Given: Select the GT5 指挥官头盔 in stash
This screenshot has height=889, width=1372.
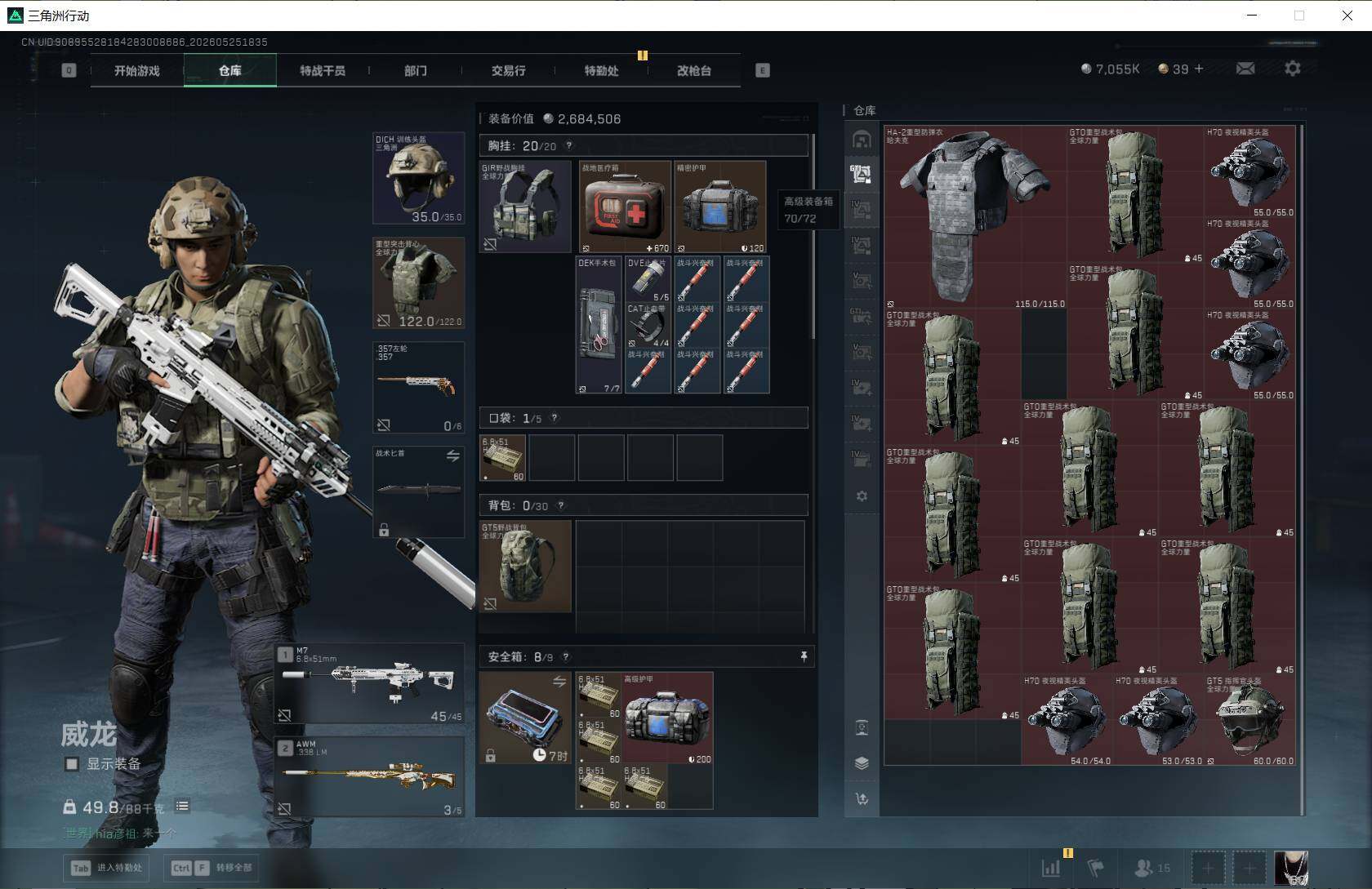Looking at the screenshot, I should (1249, 720).
